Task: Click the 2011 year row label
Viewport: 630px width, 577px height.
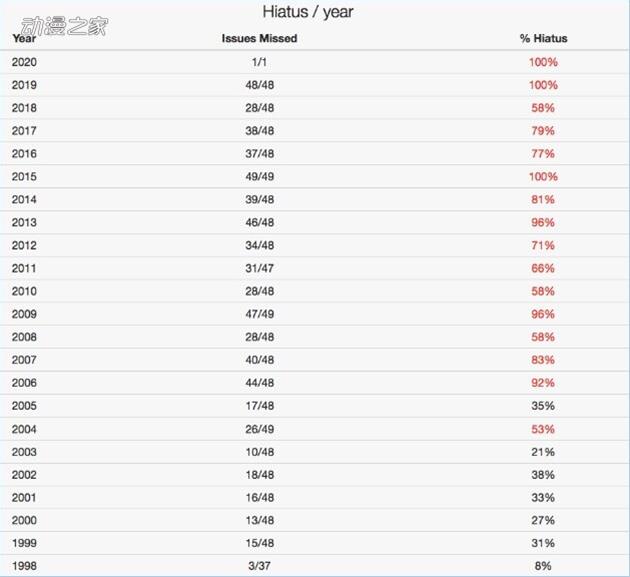Action: [24, 268]
